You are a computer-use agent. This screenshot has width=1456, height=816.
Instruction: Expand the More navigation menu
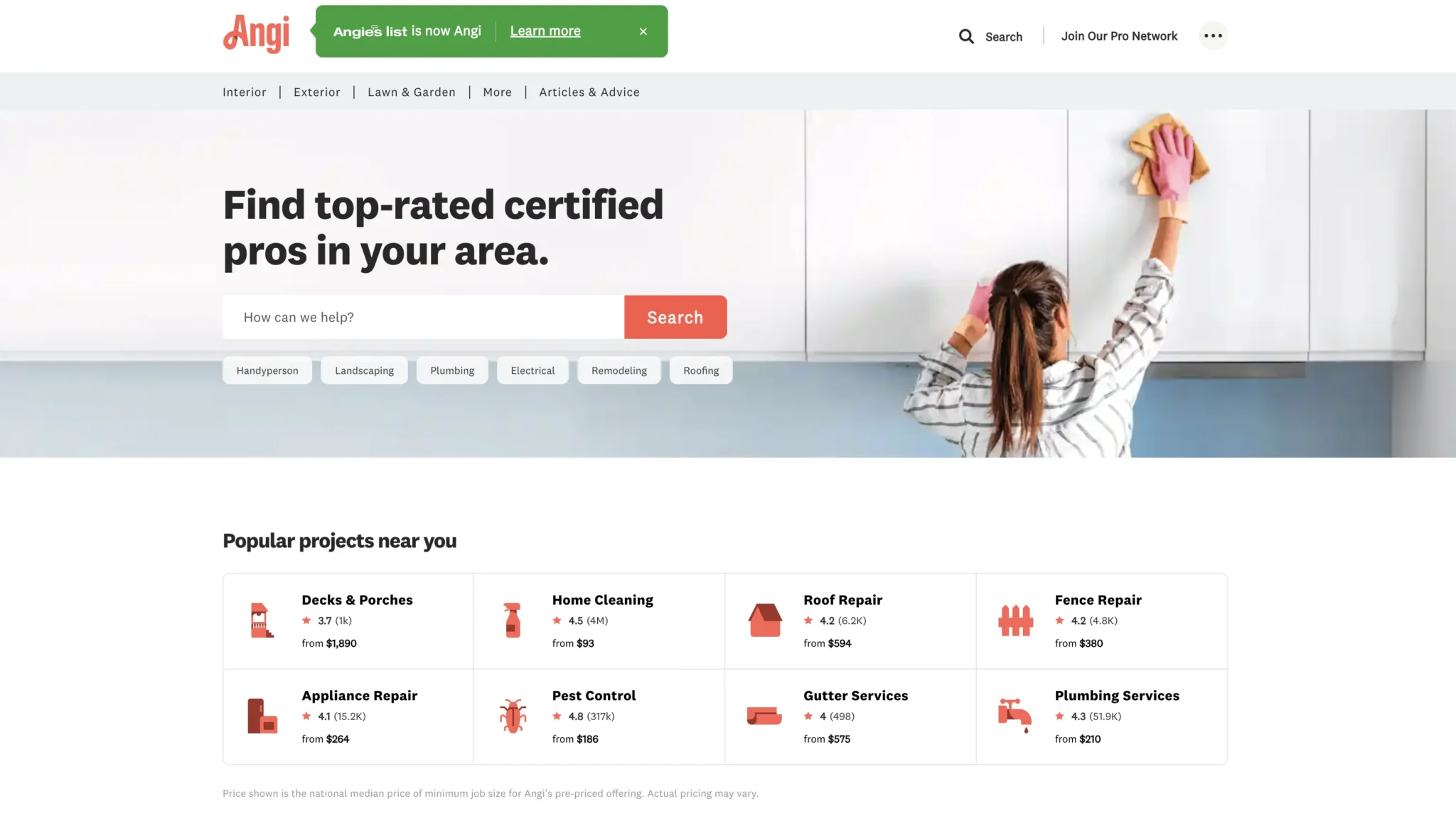coord(498,92)
